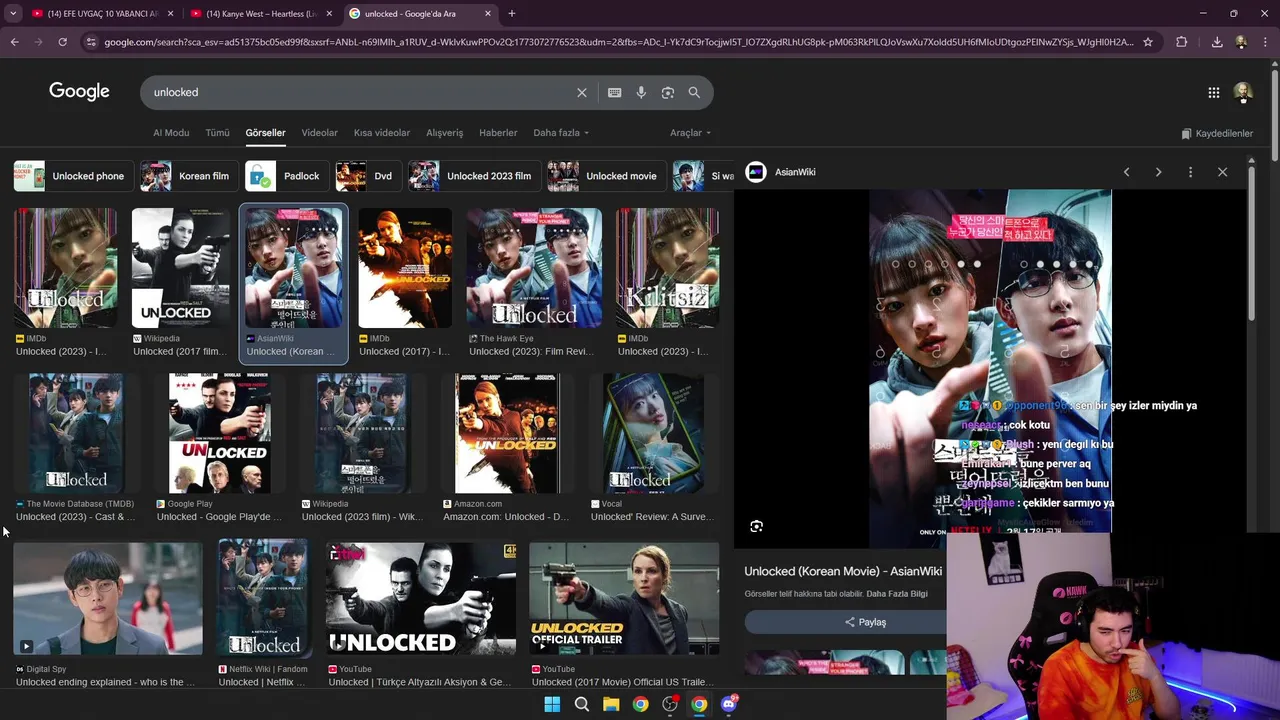Image resolution: width=1280 pixels, height=720 pixels.
Task: Open Google Play Unlocked poster thumbnail
Action: 220,433
